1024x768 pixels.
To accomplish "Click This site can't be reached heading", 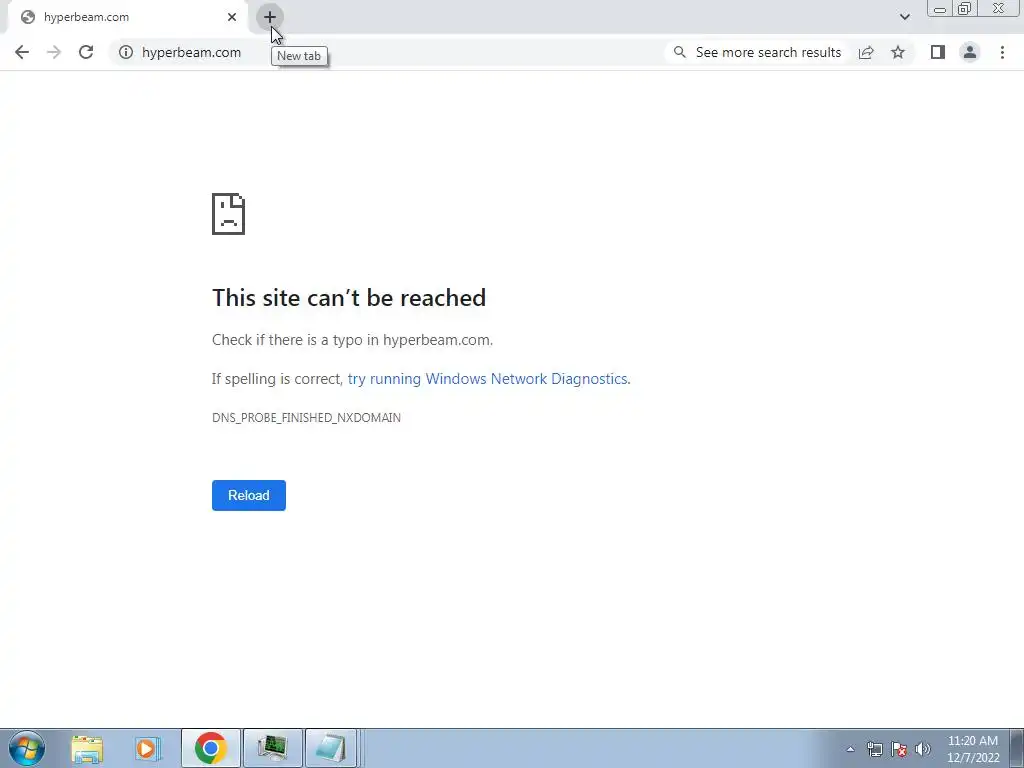I will tap(349, 298).
